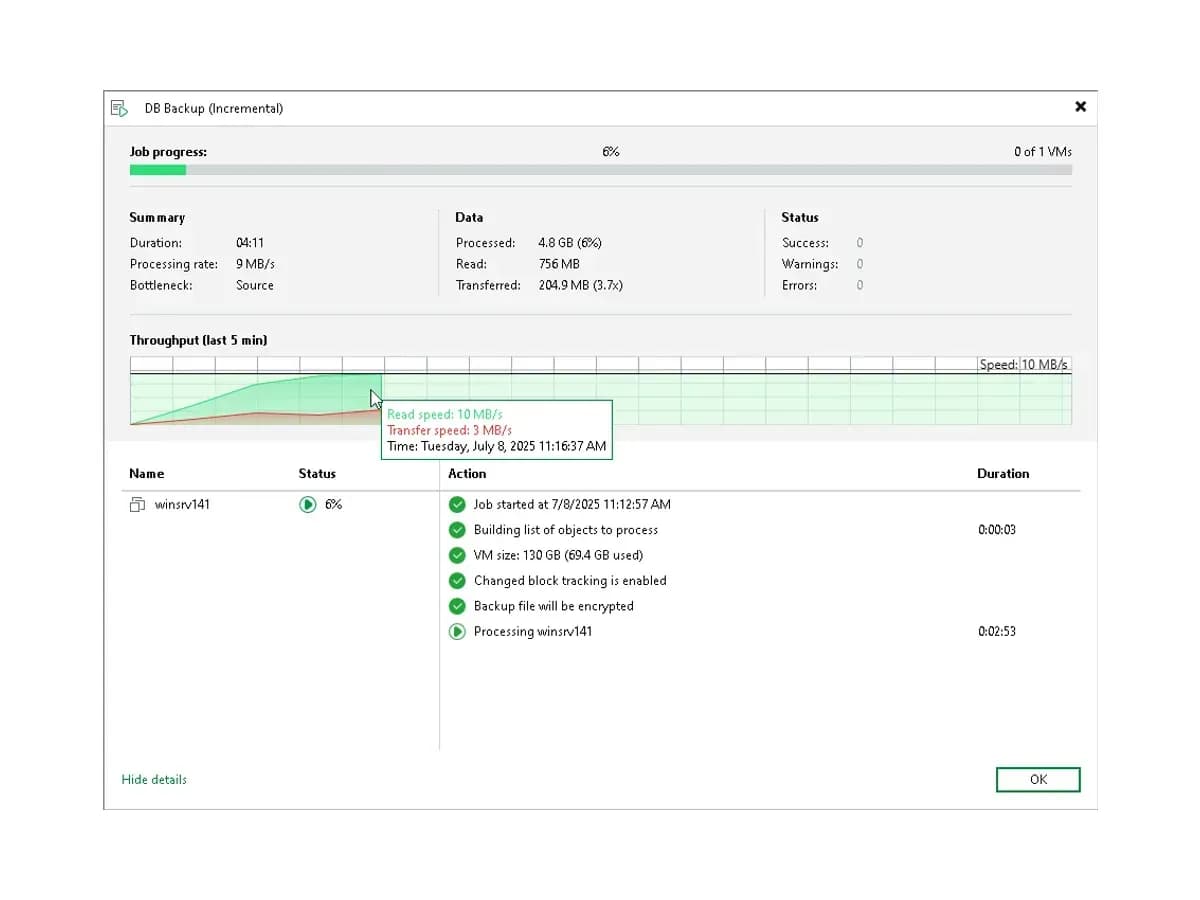The image size is (1200, 900).
Task: Click the job progress bar
Action: point(601,170)
